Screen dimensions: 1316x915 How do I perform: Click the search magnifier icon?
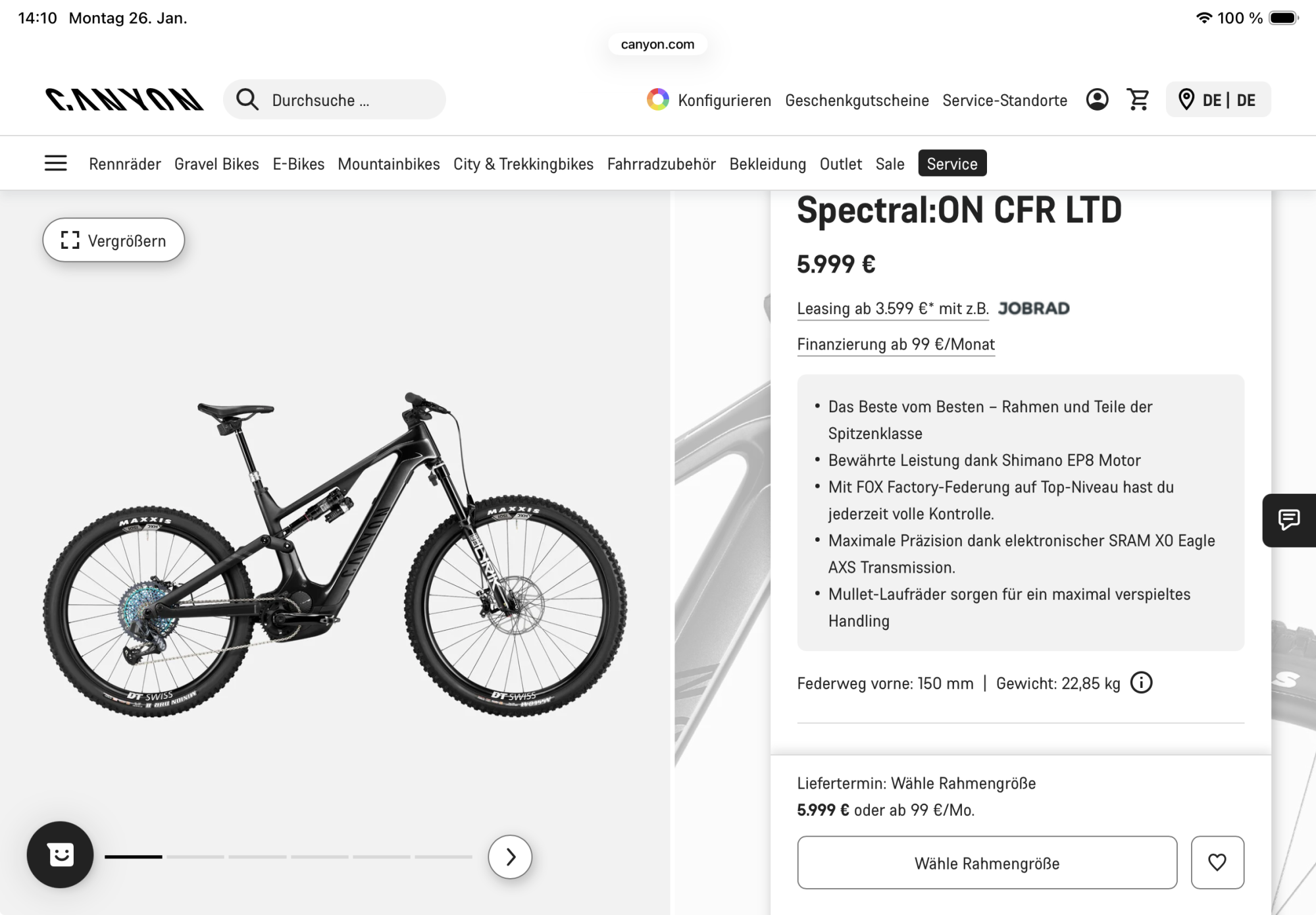pyautogui.click(x=247, y=99)
